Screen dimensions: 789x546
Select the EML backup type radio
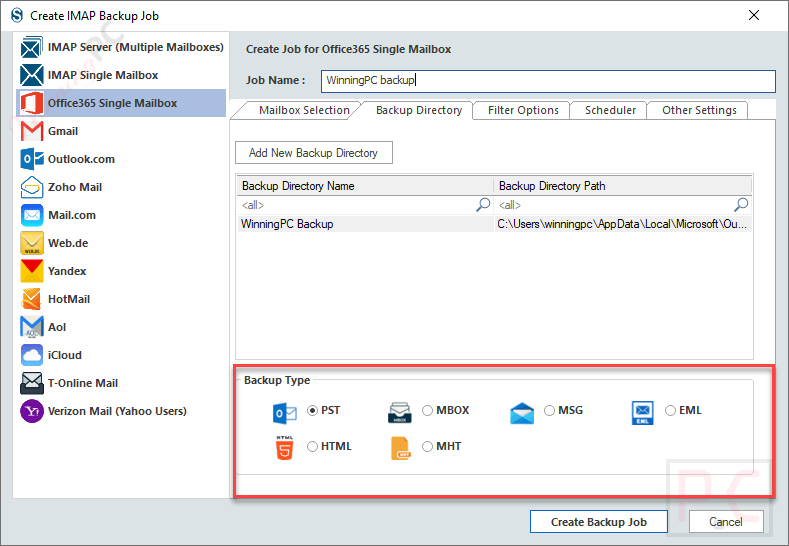click(670, 411)
